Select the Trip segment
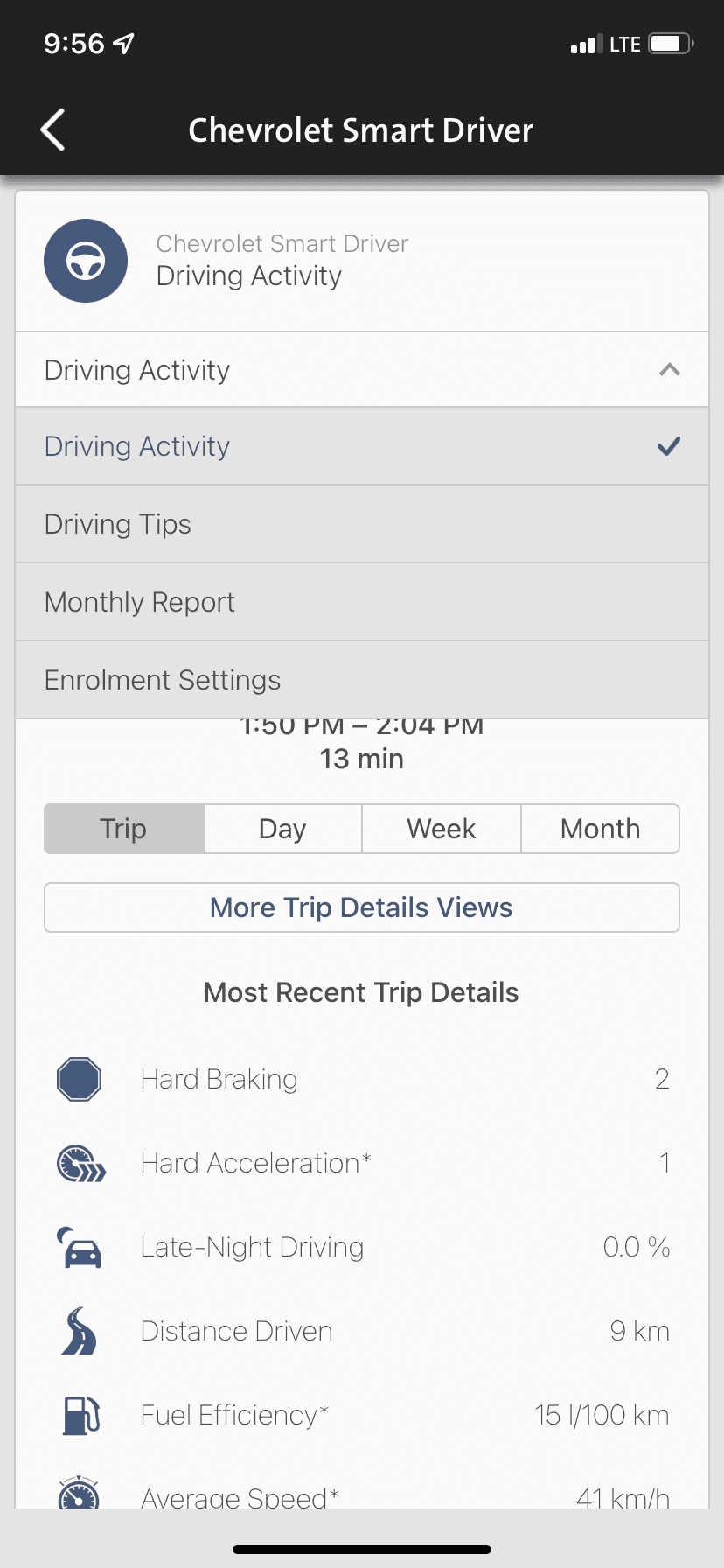 point(123,829)
